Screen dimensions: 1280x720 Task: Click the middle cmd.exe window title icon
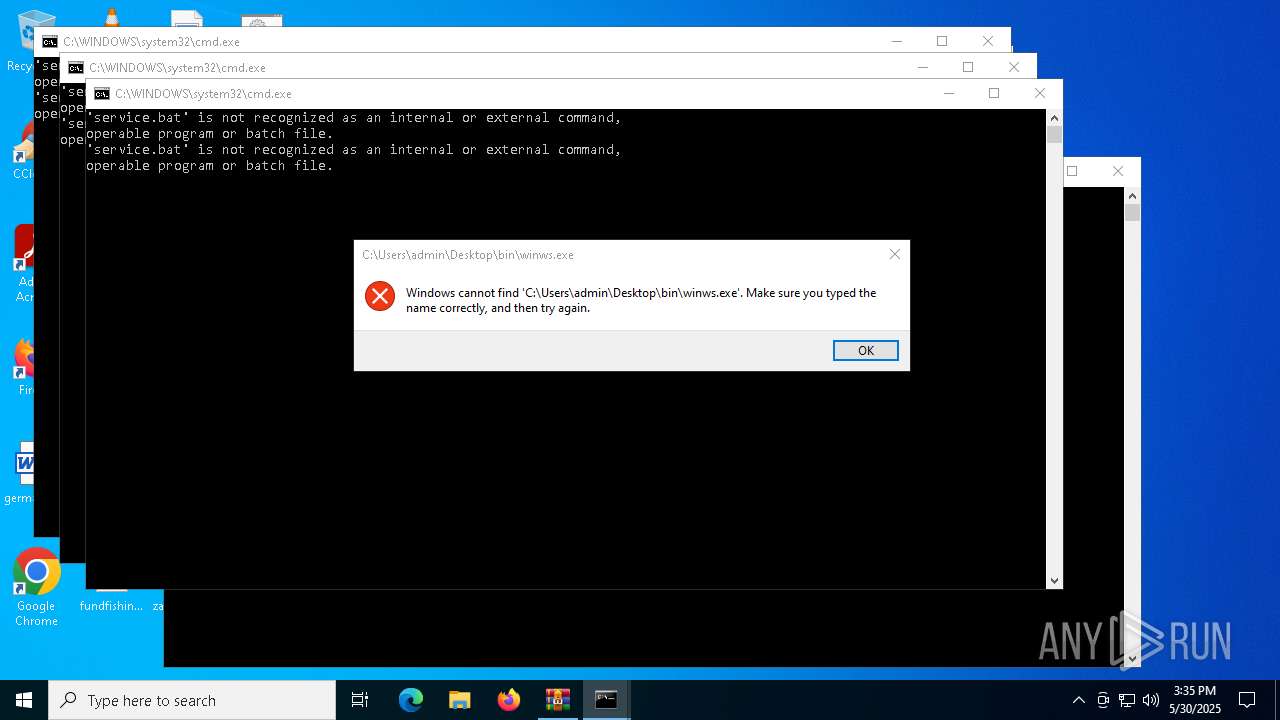tap(75, 68)
